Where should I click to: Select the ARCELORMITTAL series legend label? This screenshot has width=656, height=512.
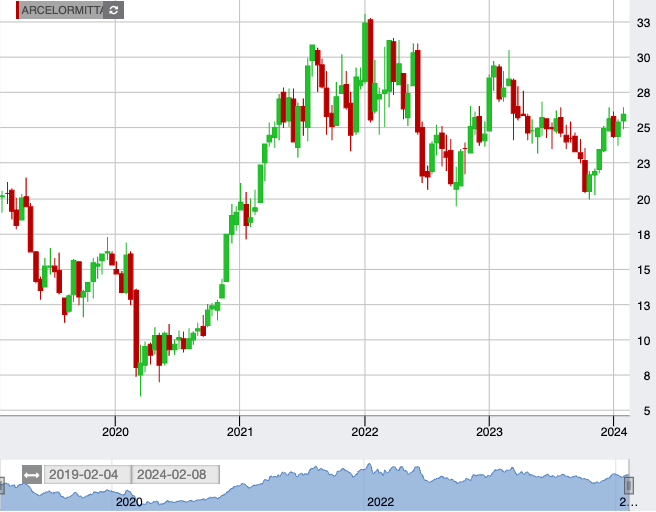click(x=62, y=10)
